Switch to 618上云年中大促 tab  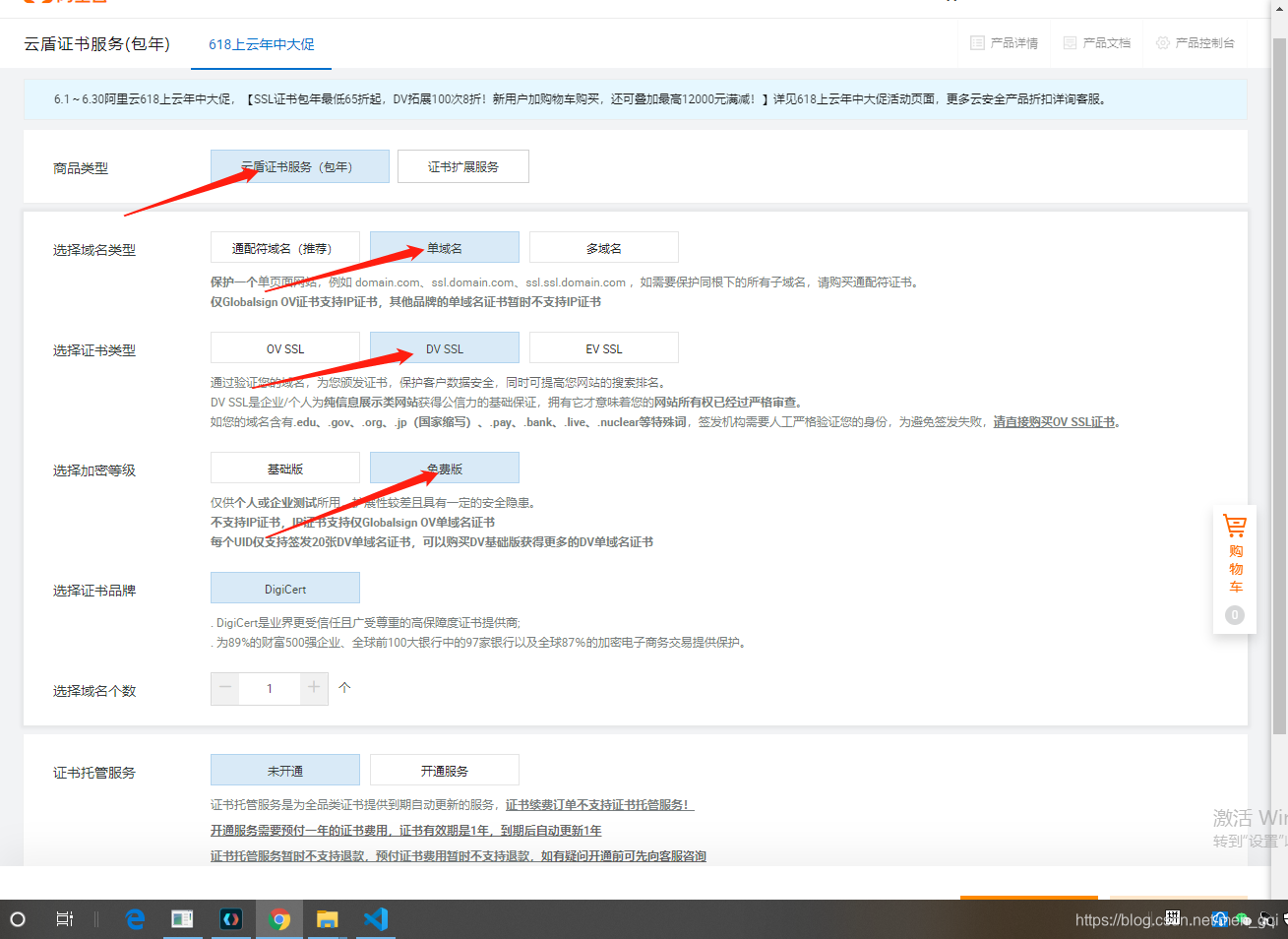(x=262, y=44)
